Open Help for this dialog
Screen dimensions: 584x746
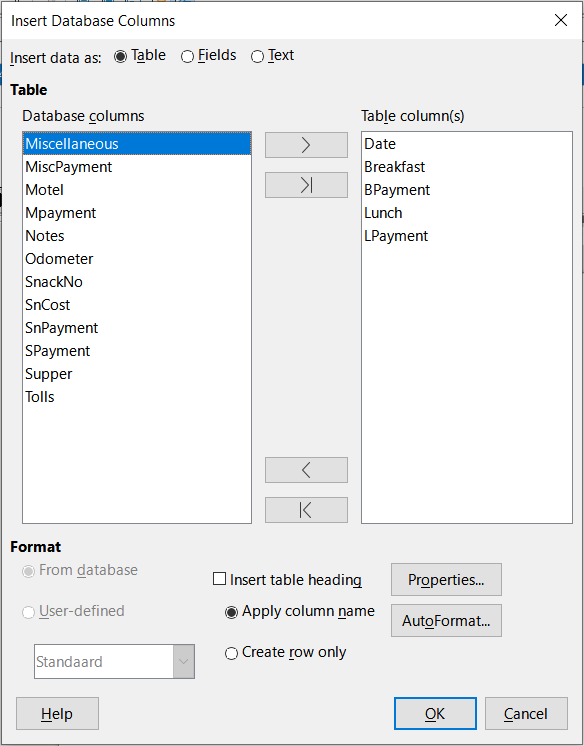point(57,714)
